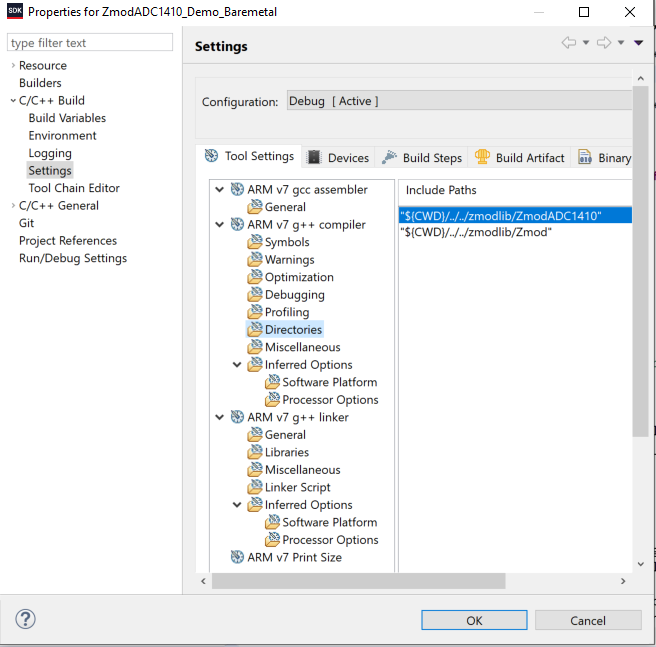Click the Linker Script option icon
The height and width of the screenshot is (647, 656).
254,487
